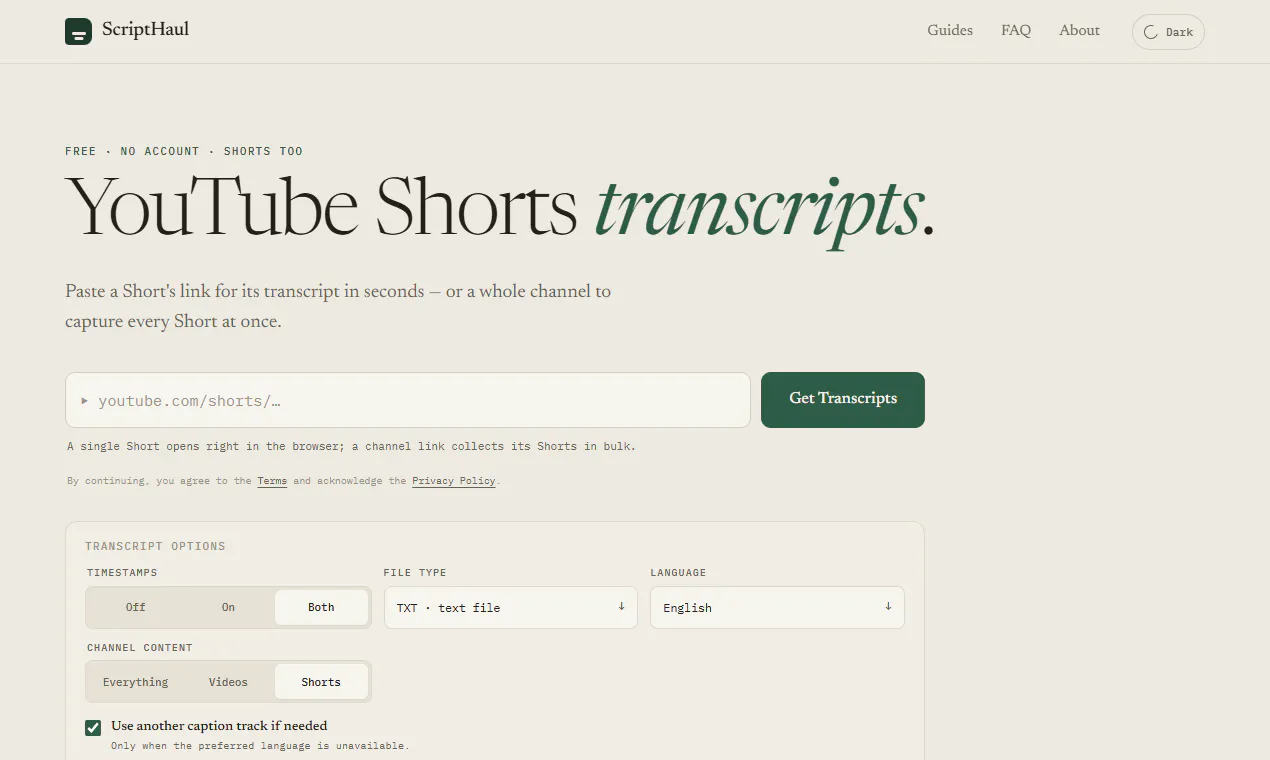Click the 'FILE TYPE' label
This screenshot has height=760, width=1270.
point(415,573)
